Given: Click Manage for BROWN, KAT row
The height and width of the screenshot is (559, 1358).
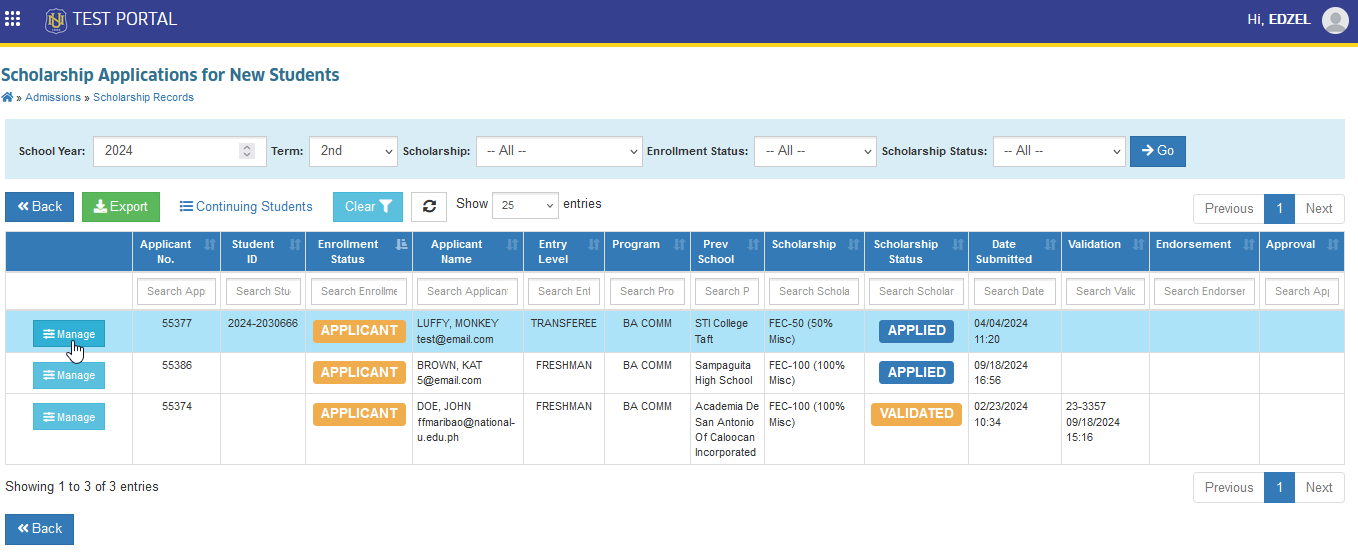Looking at the screenshot, I should pyautogui.click(x=69, y=375).
